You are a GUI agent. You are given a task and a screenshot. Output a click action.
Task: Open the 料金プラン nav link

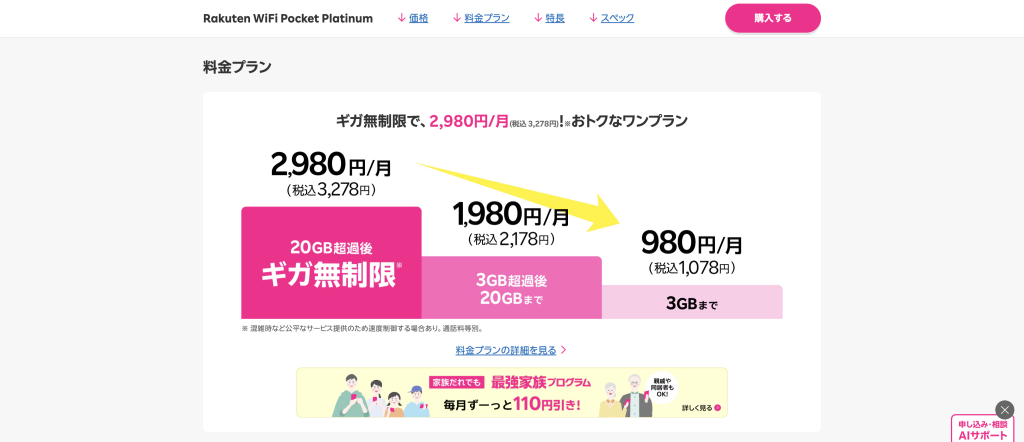coord(487,18)
